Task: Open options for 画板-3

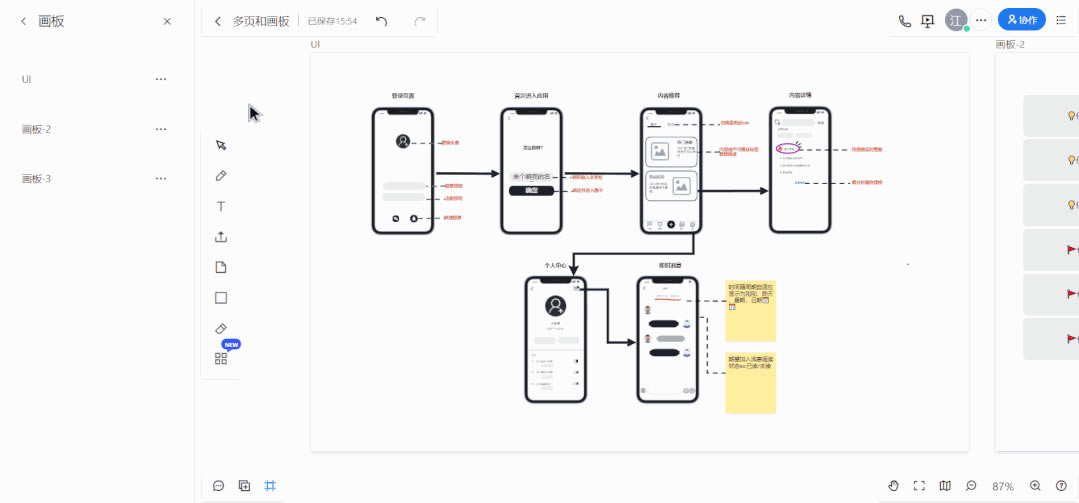Action: click(161, 178)
